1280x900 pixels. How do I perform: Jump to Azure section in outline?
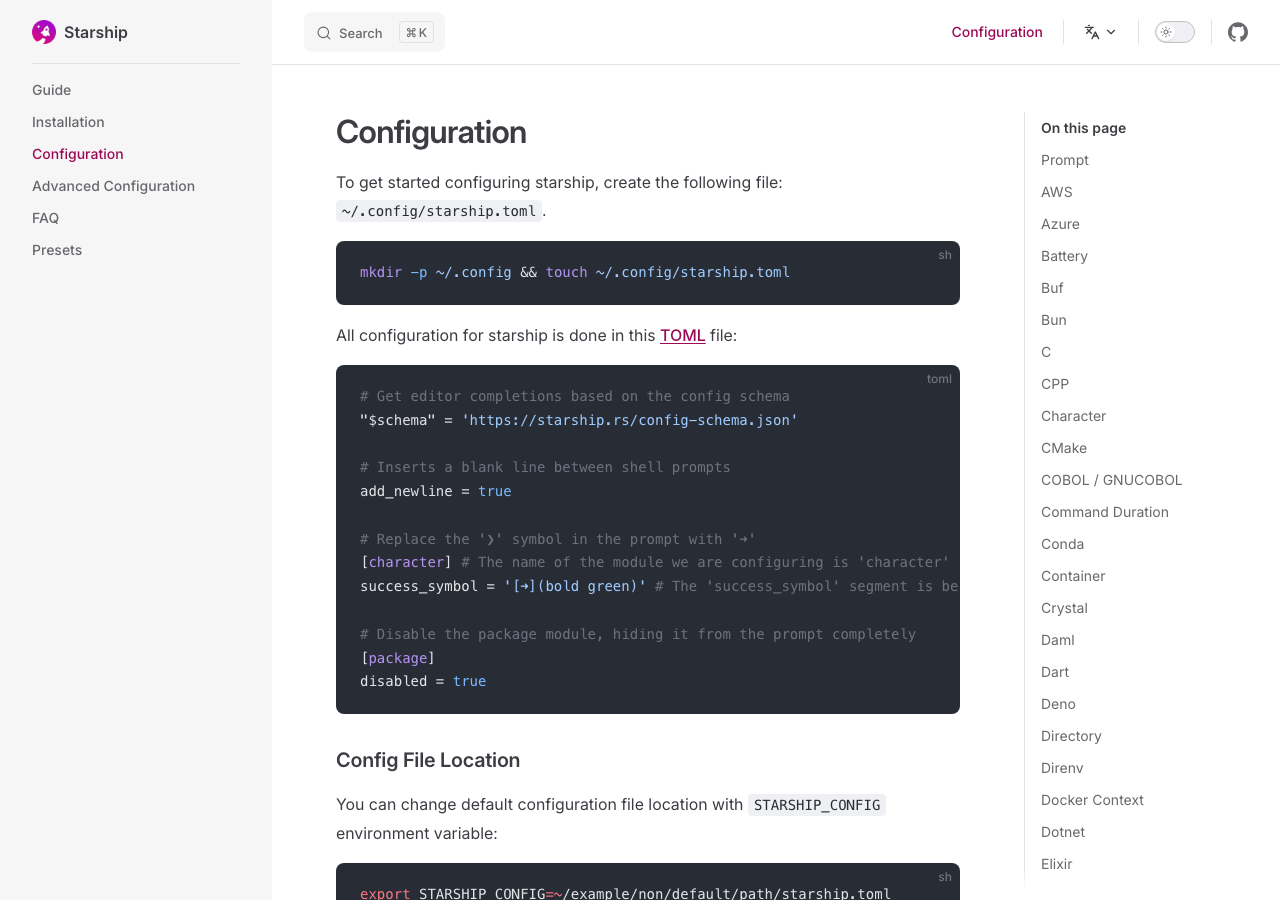pyautogui.click(x=1060, y=224)
